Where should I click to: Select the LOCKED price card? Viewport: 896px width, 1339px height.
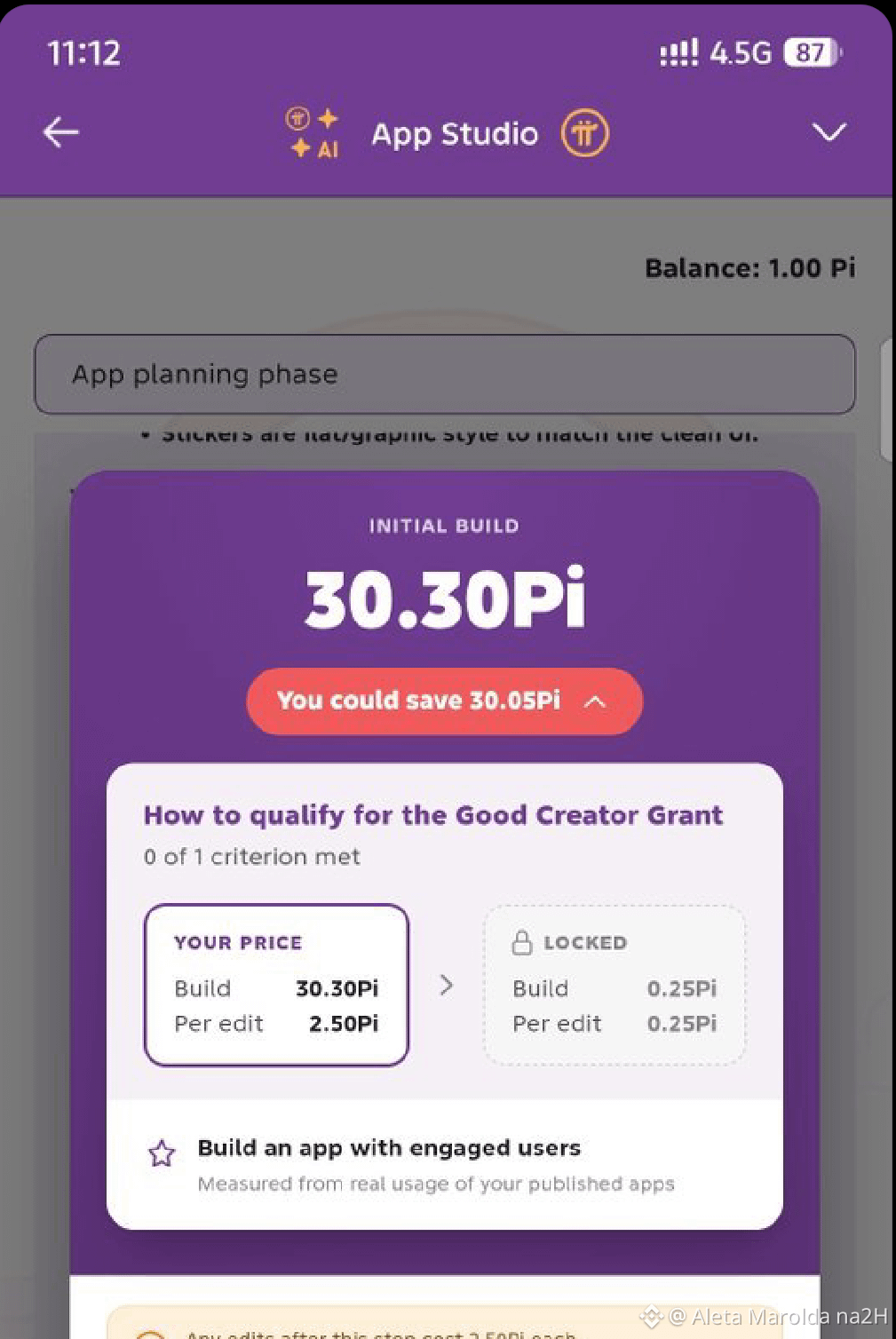[x=614, y=984]
